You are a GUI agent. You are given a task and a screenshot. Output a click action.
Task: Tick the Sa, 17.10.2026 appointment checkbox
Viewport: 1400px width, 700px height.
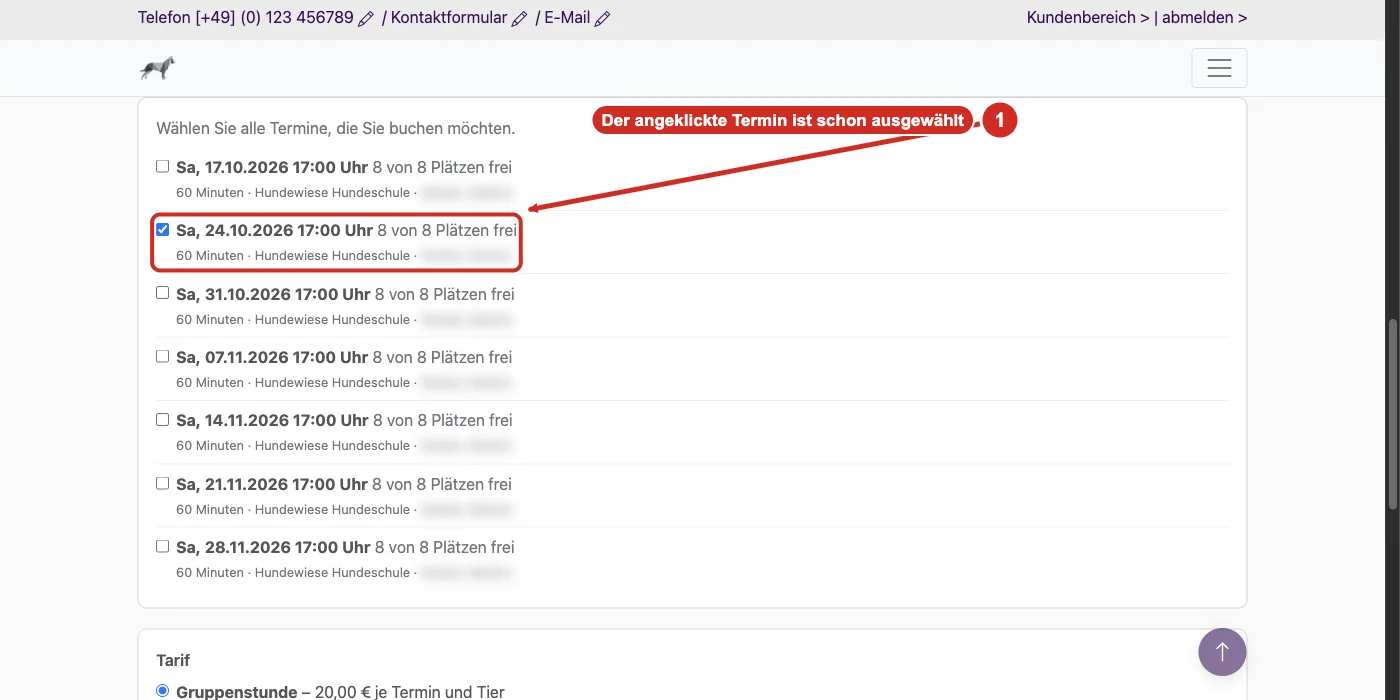[x=163, y=166]
